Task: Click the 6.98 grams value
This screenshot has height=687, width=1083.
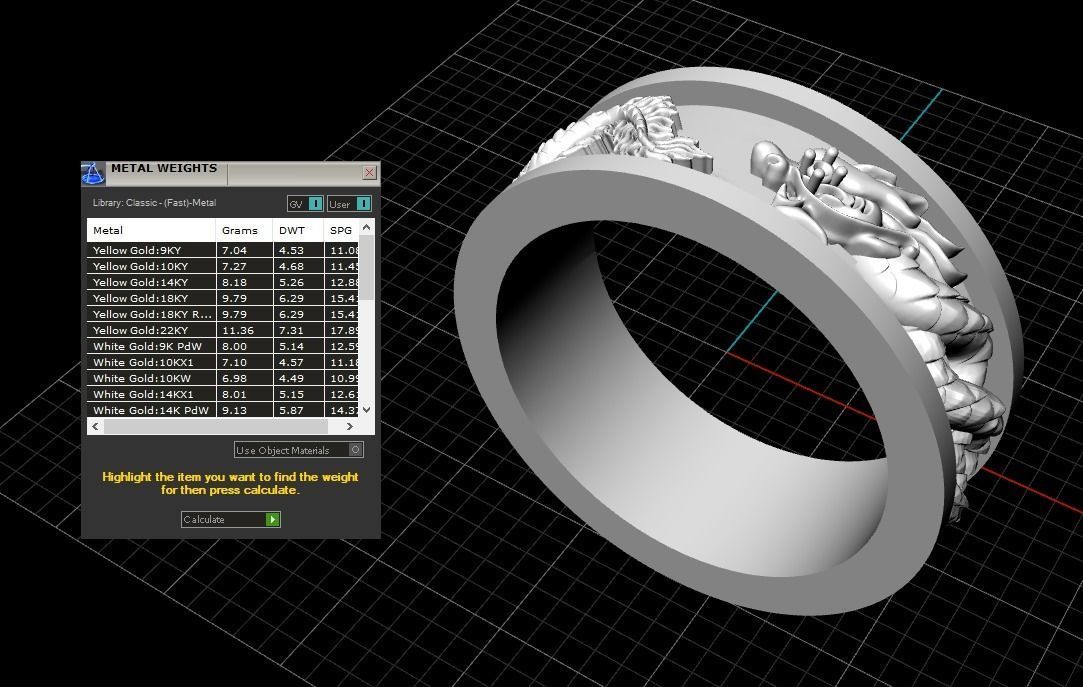Action: 234,378
